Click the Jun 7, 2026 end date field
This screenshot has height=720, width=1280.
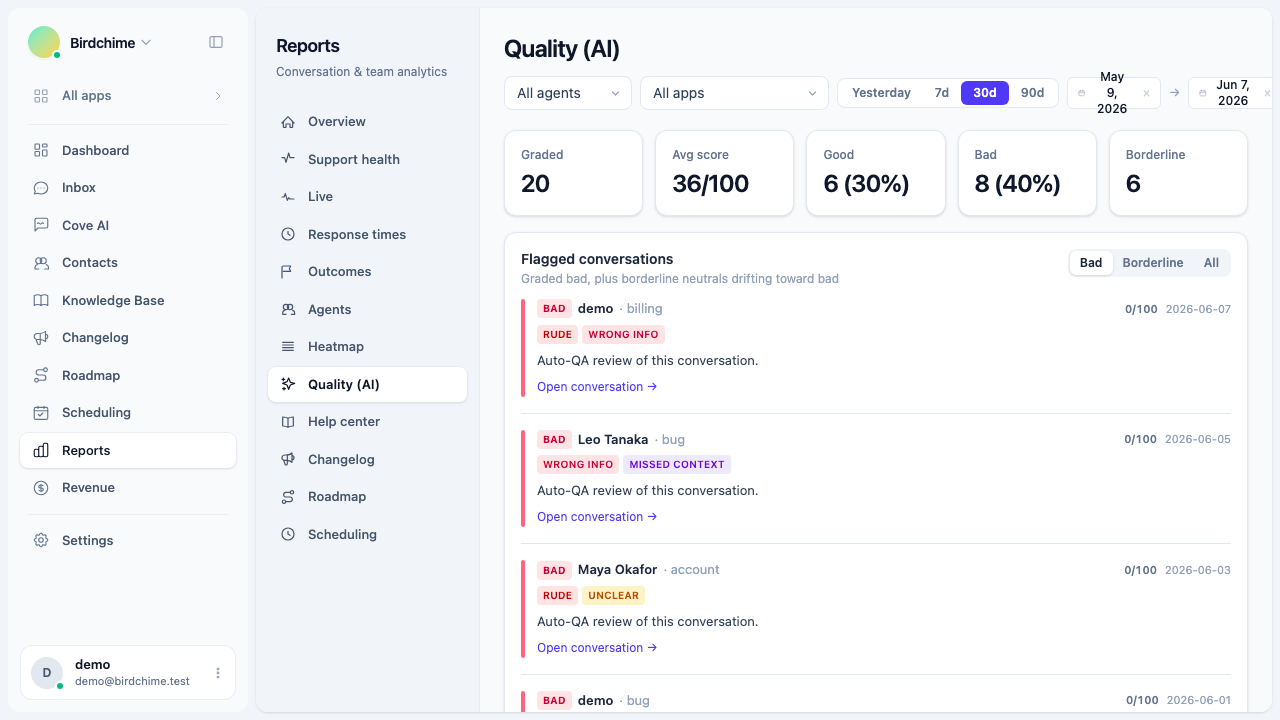tap(1231, 93)
